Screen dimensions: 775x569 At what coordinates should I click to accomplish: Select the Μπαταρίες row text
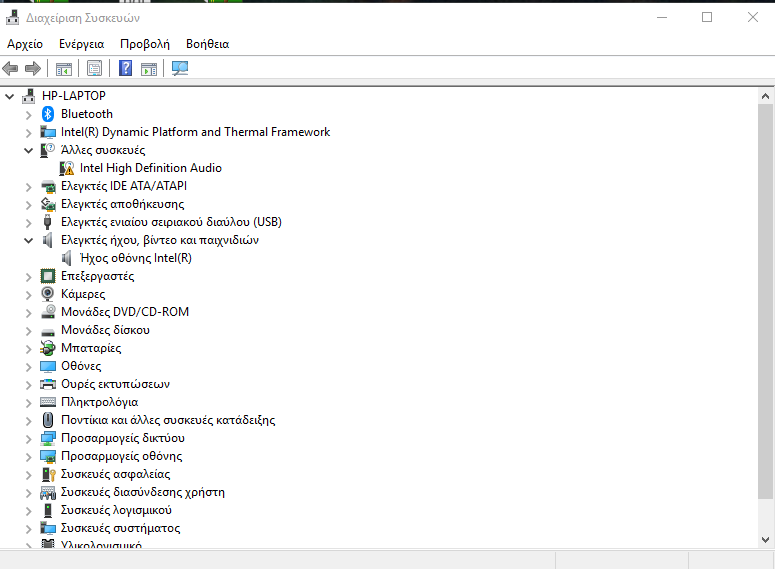coord(91,348)
